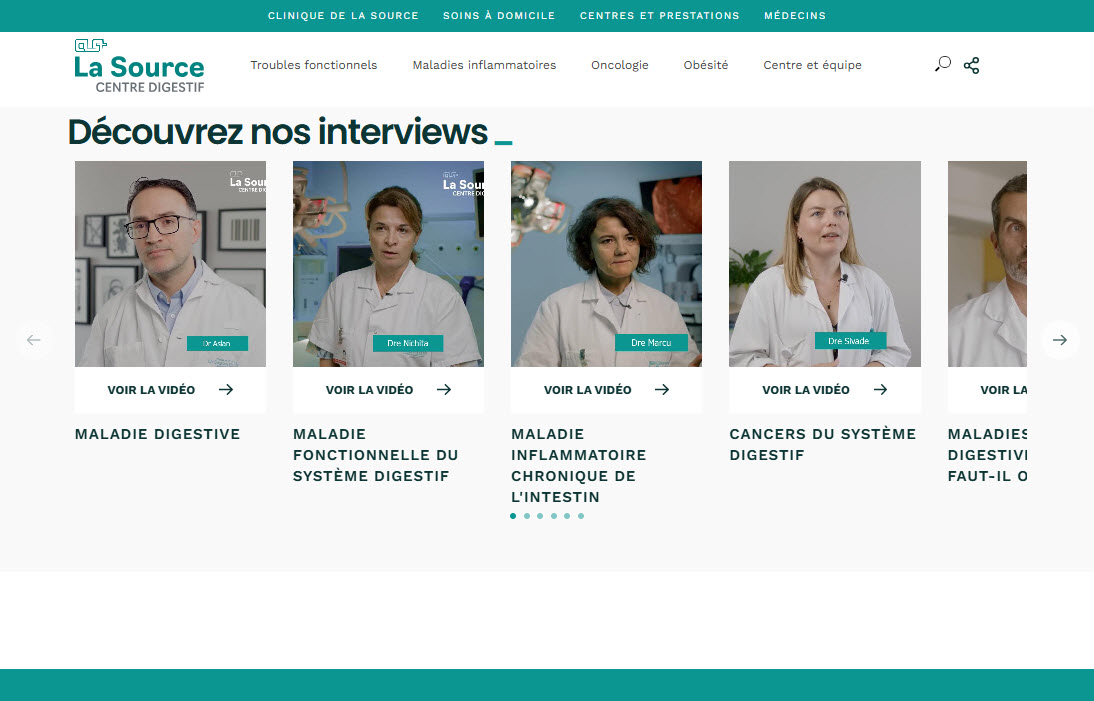Open Soins à domicile top menu
This screenshot has height=701, width=1094.
[x=499, y=15]
